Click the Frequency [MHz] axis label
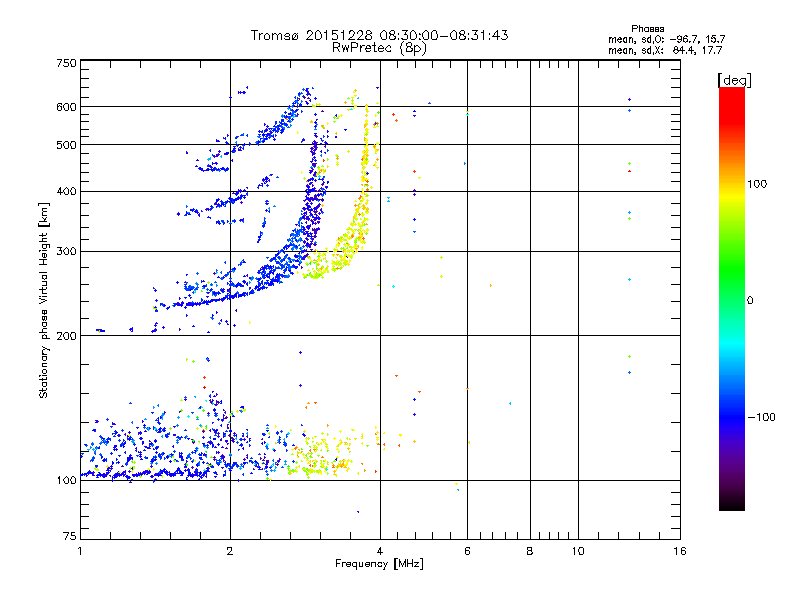Image resolution: width=800 pixels, height=600 pixels. [380, 563]
